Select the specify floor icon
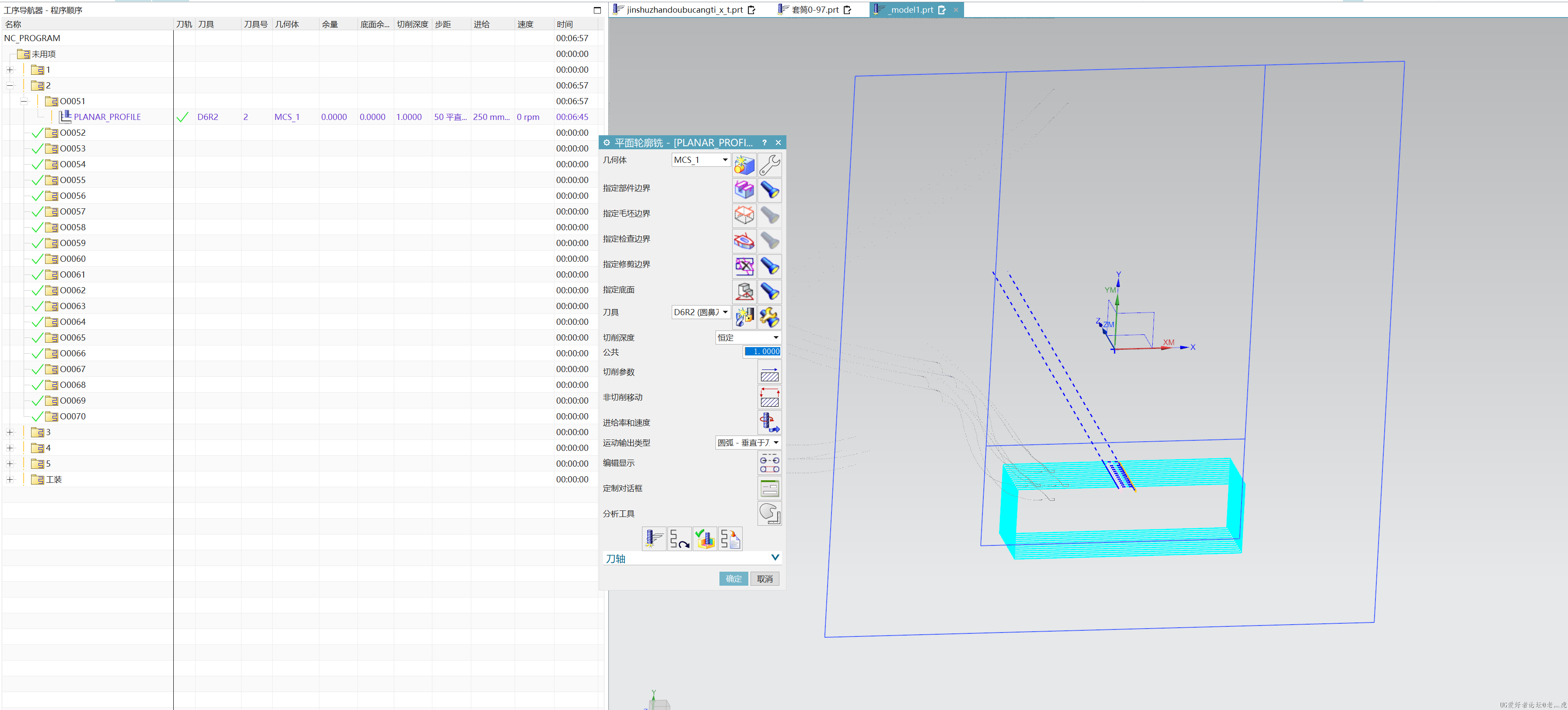The width and height of the screenshot is (1568, 710). click(744, 292)
